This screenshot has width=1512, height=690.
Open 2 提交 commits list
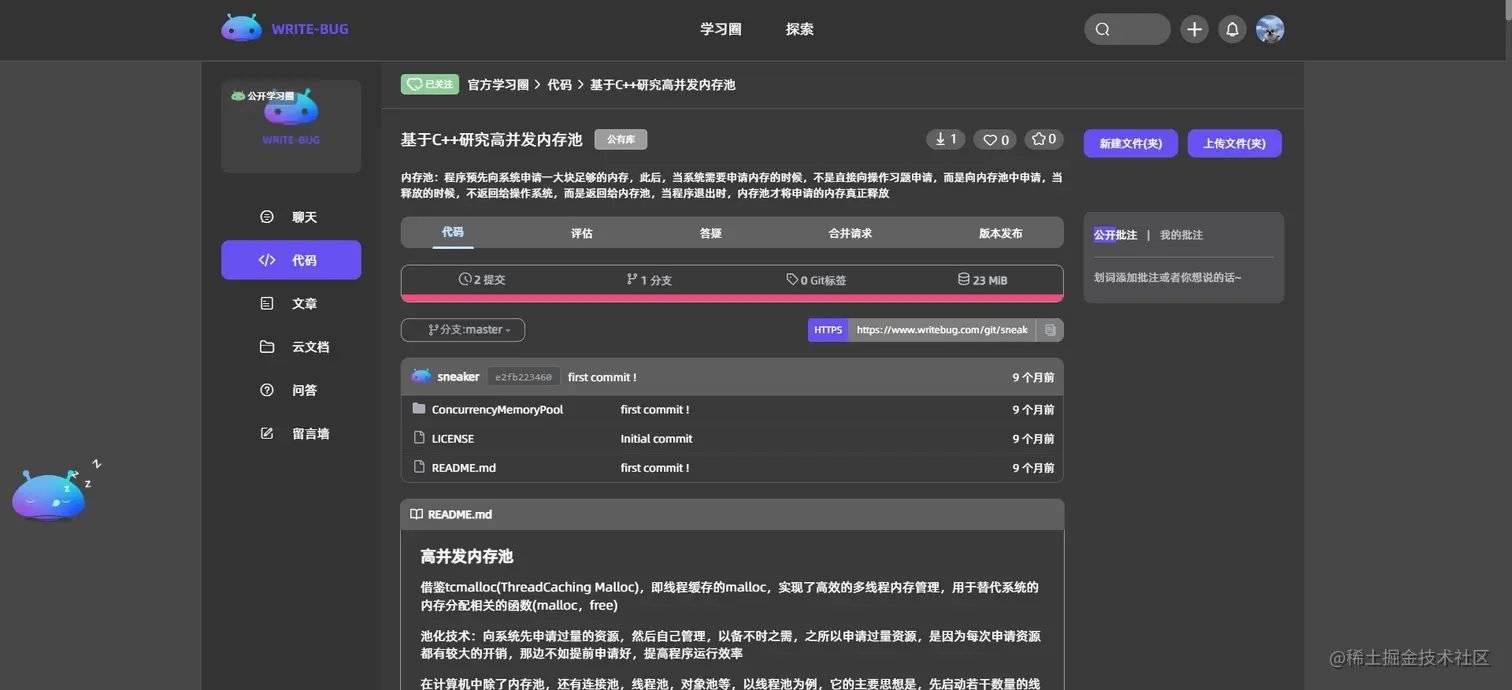(482, 280)
